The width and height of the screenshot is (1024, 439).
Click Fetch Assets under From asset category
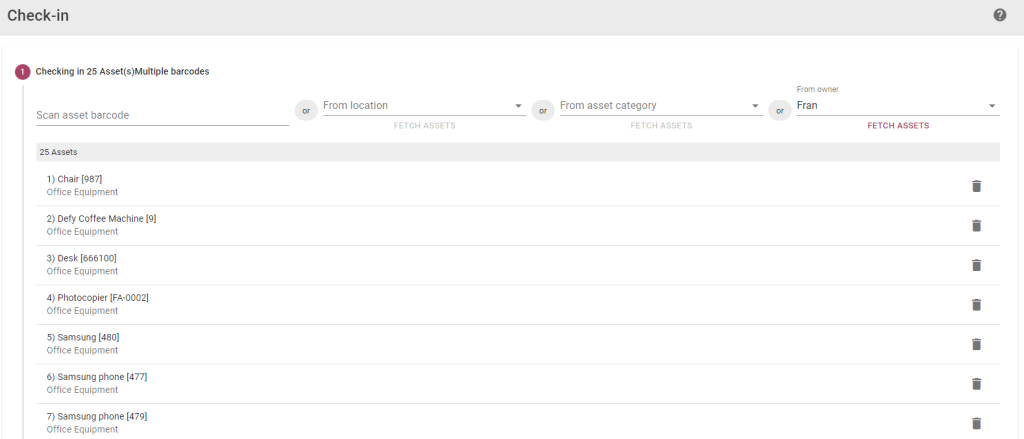(661, 125)
